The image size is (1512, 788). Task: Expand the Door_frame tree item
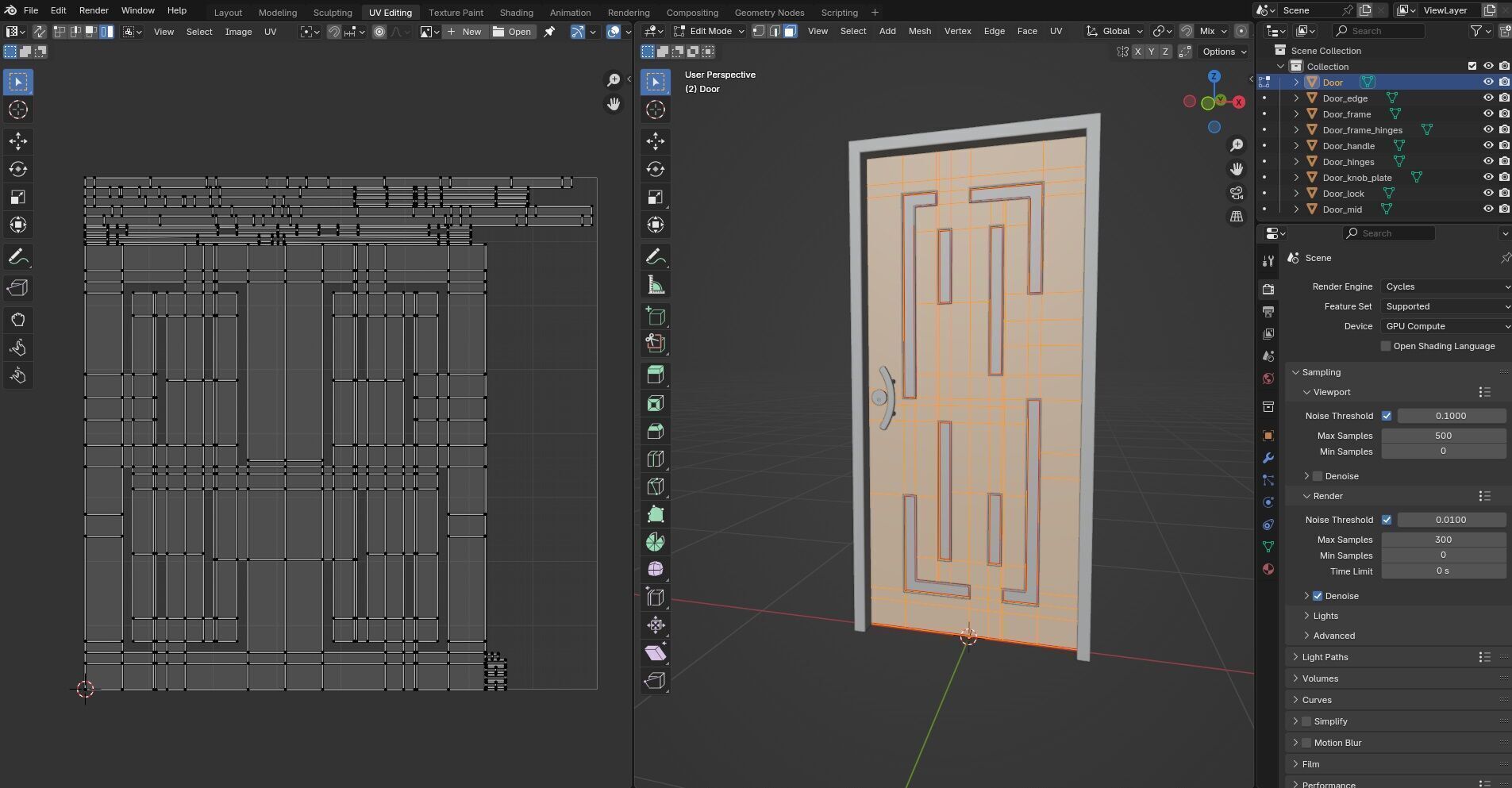click(1296, 114)
